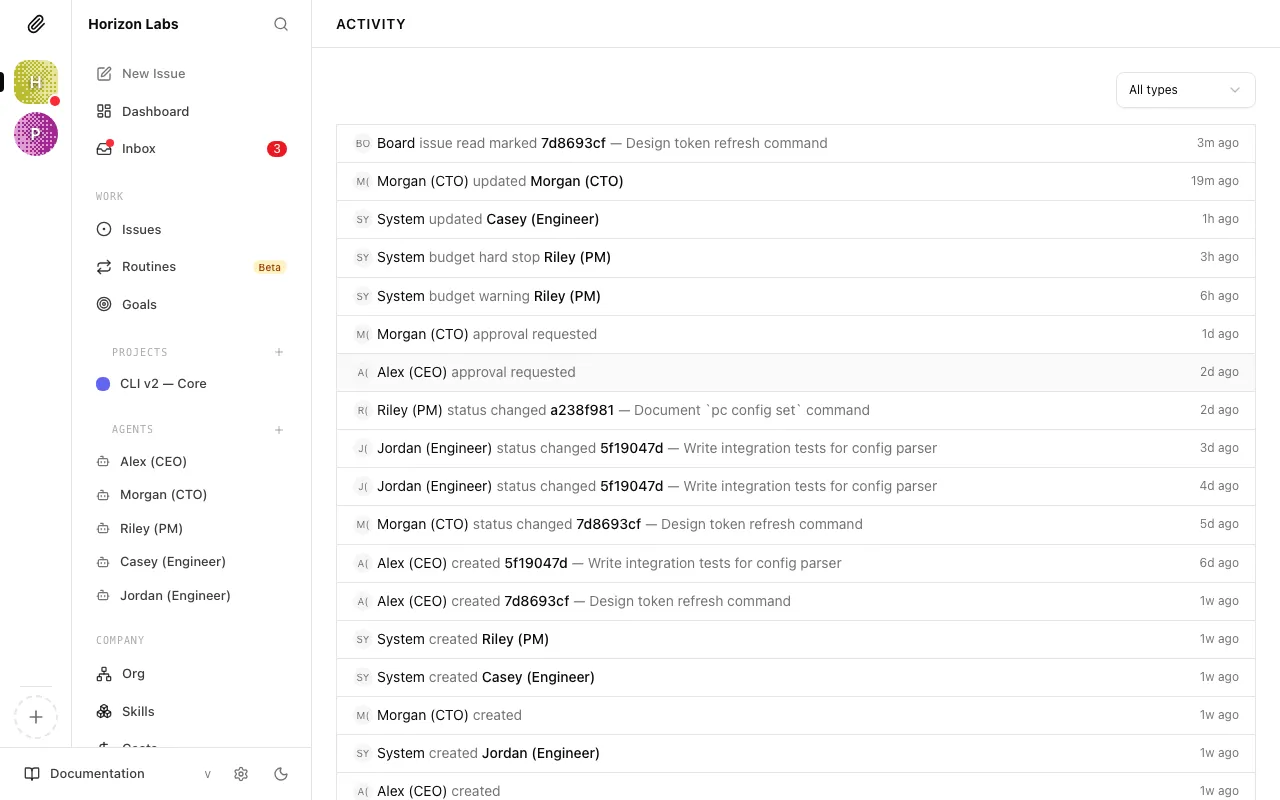Open 'Morgan (CTO) approval requested' entry
Image resolution: width=1280 pixels, height=800 pixels.
click(x=796, y=334)
